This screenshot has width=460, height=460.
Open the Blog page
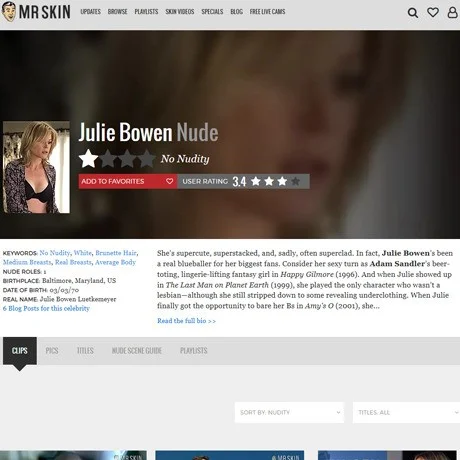coord(236,12)
